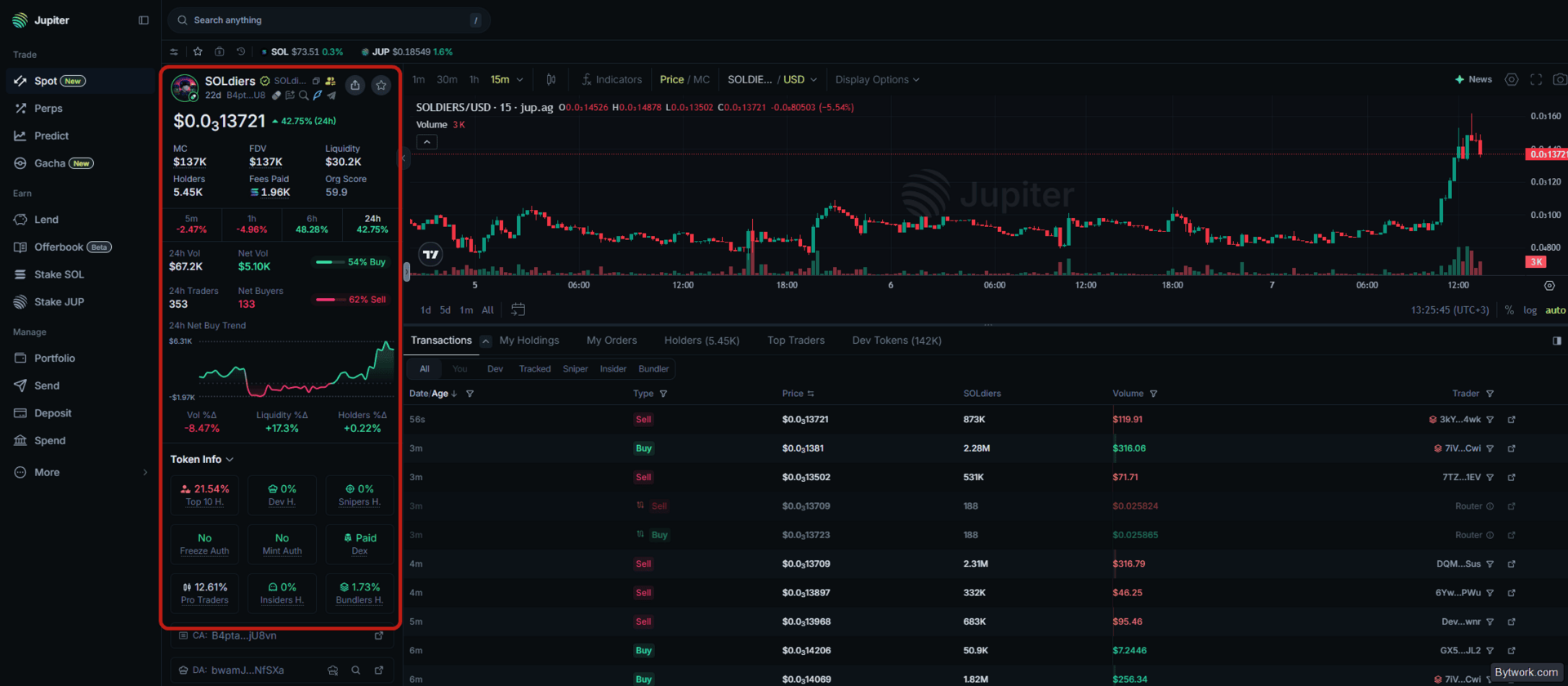The width and height of the screenshot is (1568, 686).
Task: Toggle auto scale on chart
Action: [1555, 310]
